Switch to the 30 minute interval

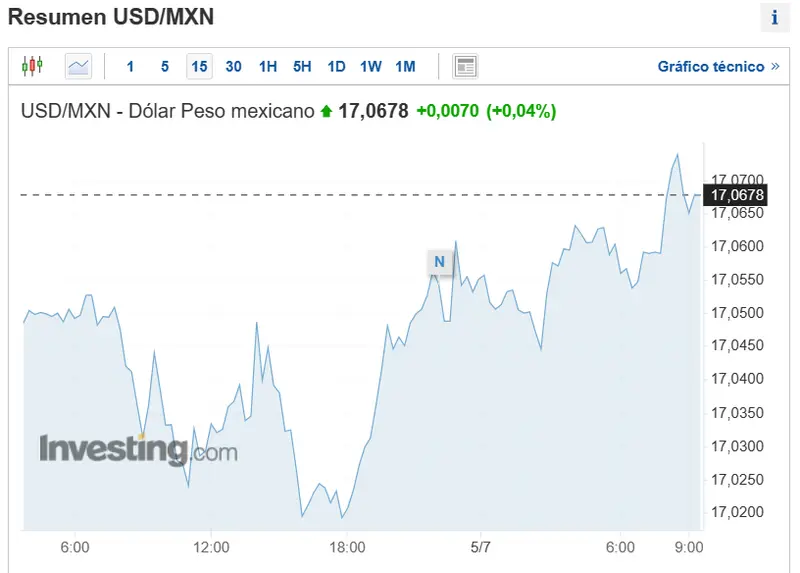(233, 67)
